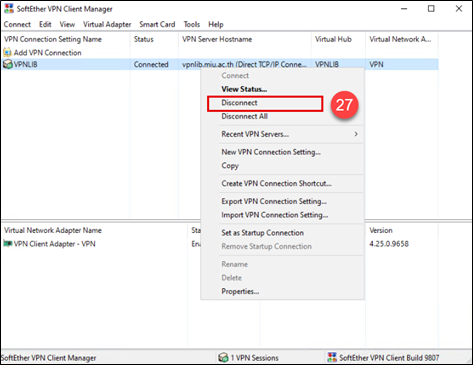Select the VPNLIB connection name
The width and height of the screenshot is (473, 365).
click(x=25, y=64)
